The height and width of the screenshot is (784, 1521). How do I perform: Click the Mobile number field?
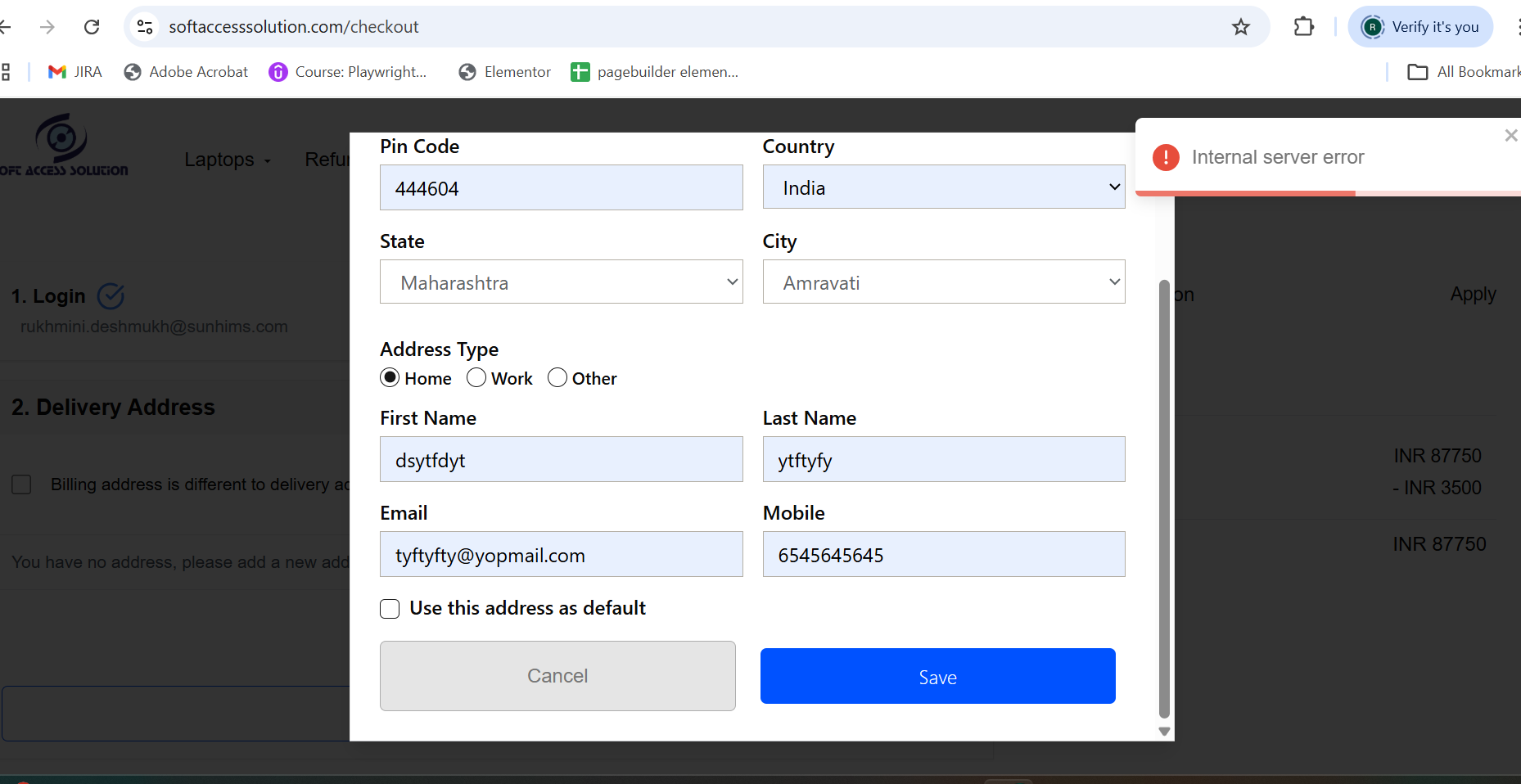[x=944, y=554]
